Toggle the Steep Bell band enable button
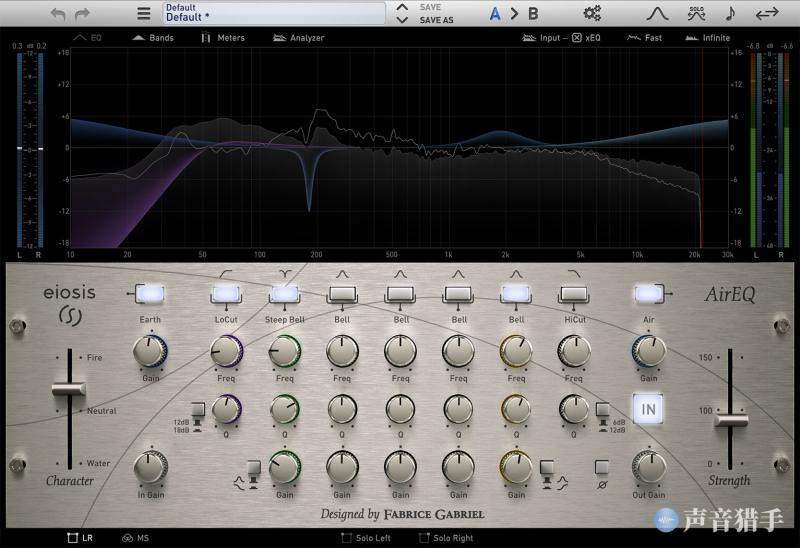The width and height of the screenshot is (800, 548). click(284, 294)
